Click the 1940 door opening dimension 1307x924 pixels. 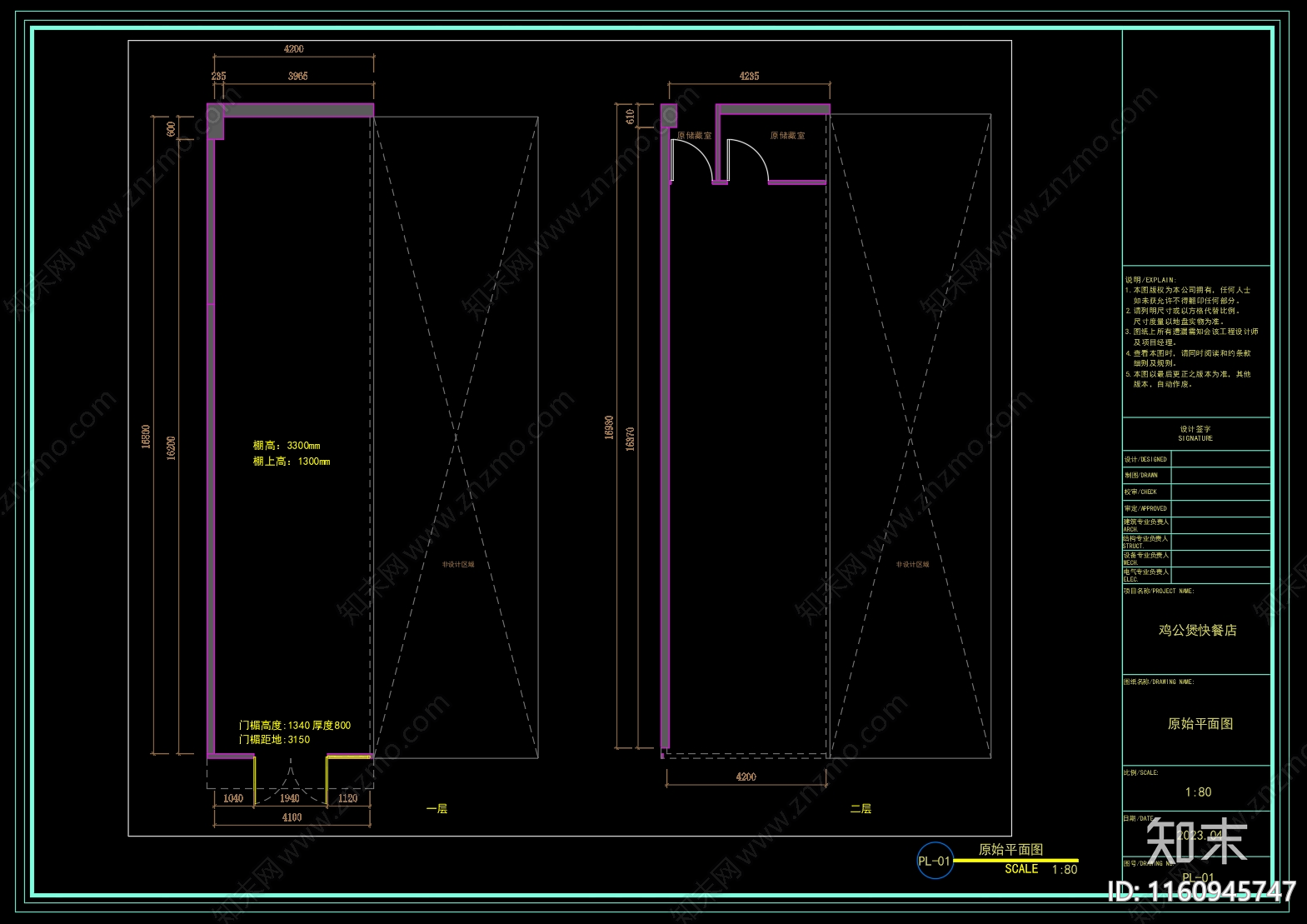tap(289, 798)
